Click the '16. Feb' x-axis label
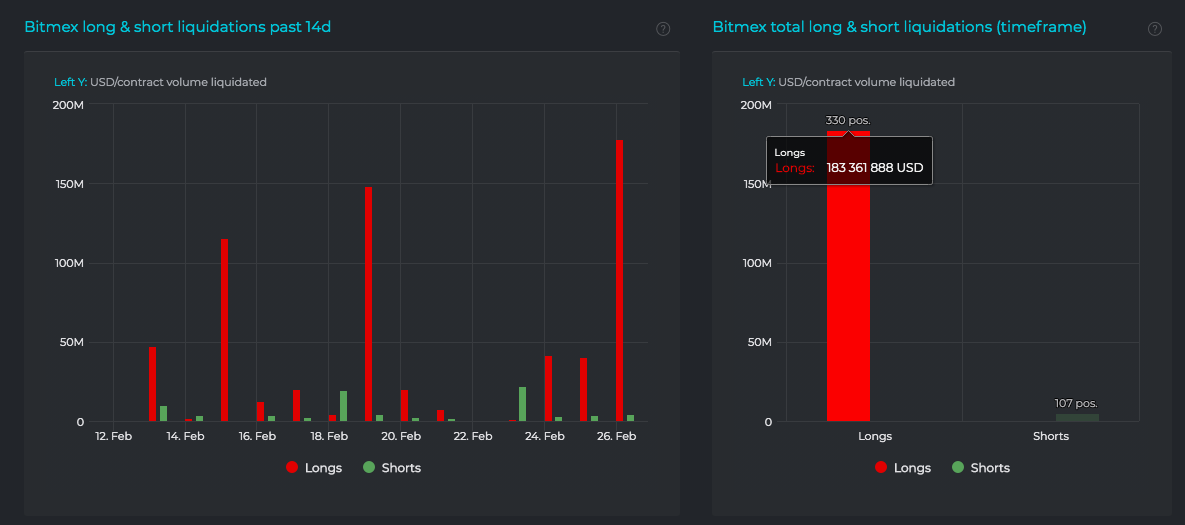1185x525 pixels. [x=257, y=437]
